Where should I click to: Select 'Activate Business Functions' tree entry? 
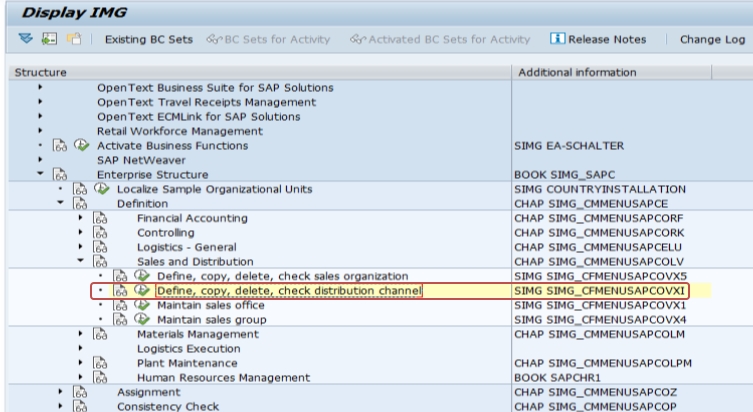point(172,145)
